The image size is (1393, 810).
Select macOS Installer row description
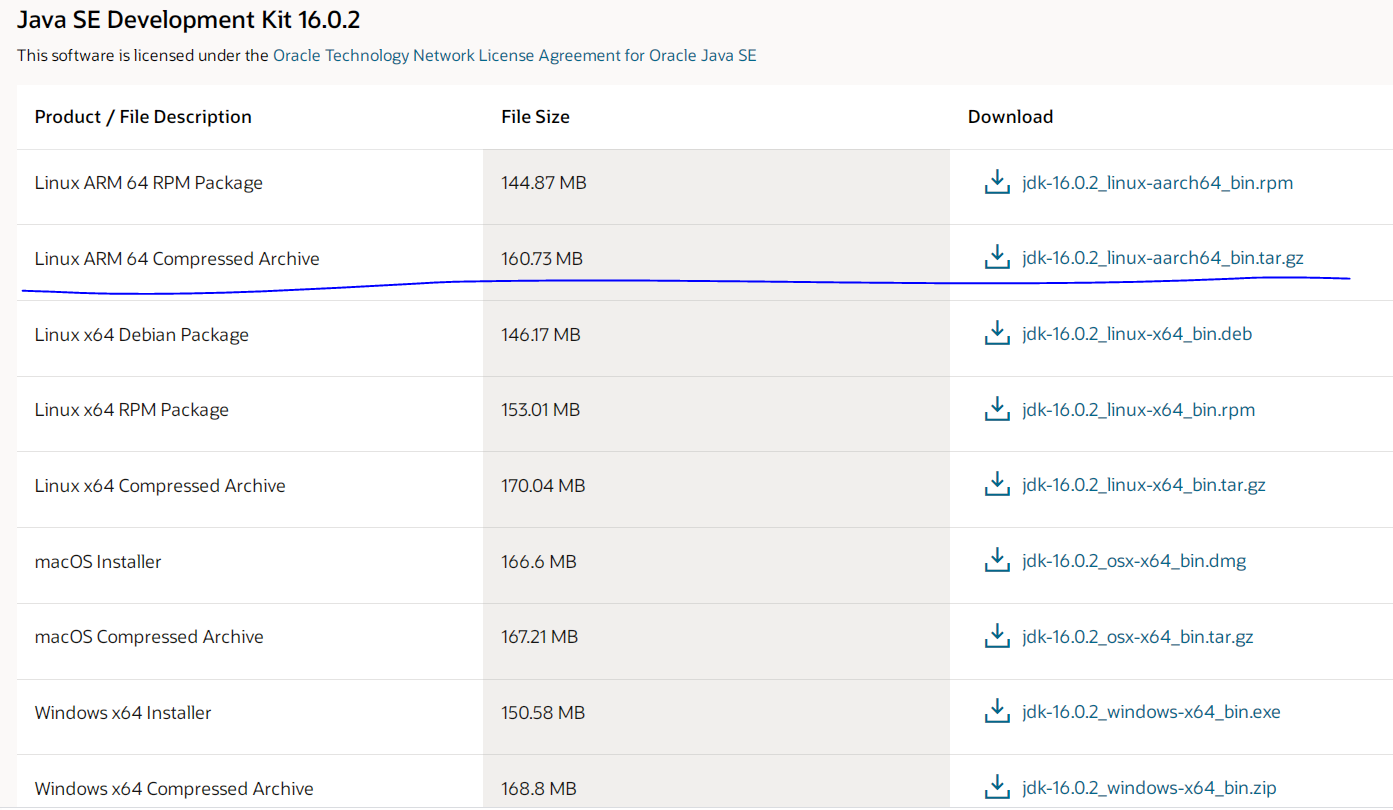(97, 562)
